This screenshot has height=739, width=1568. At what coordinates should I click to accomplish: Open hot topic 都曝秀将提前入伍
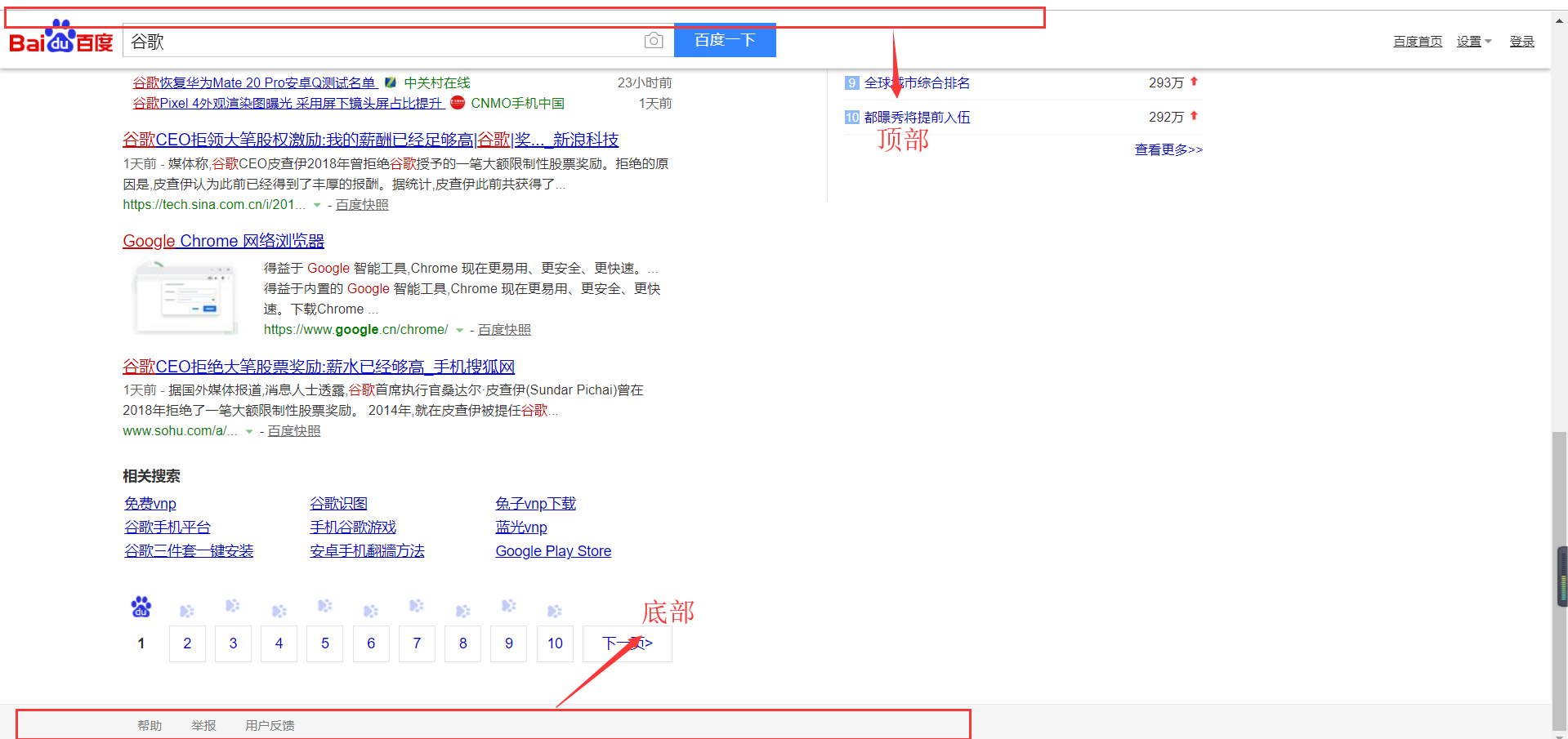917,117
